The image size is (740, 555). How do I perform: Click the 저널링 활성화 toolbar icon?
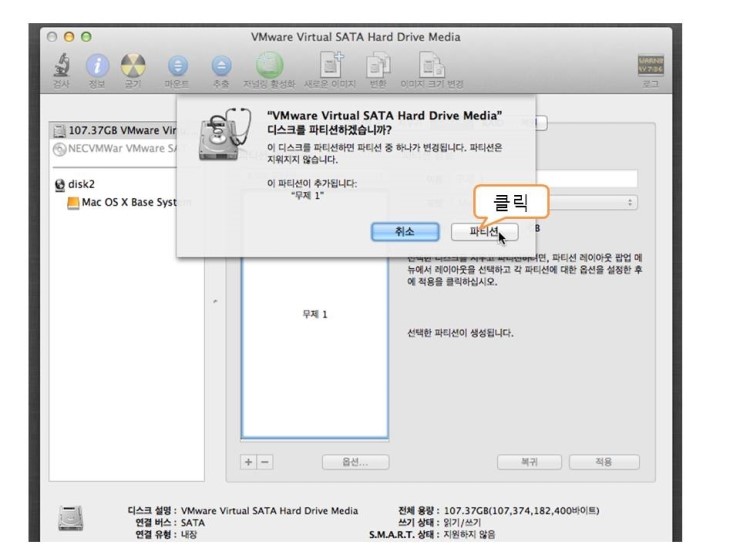tap(269, 66)
